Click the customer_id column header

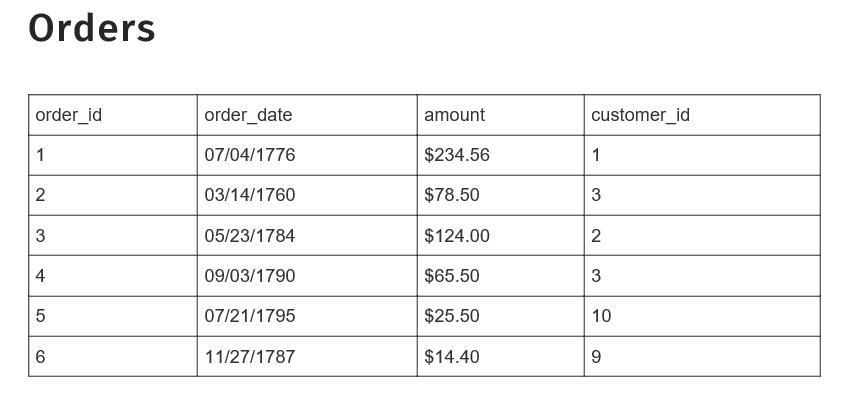pyautogui.click(x=640, y=115)
